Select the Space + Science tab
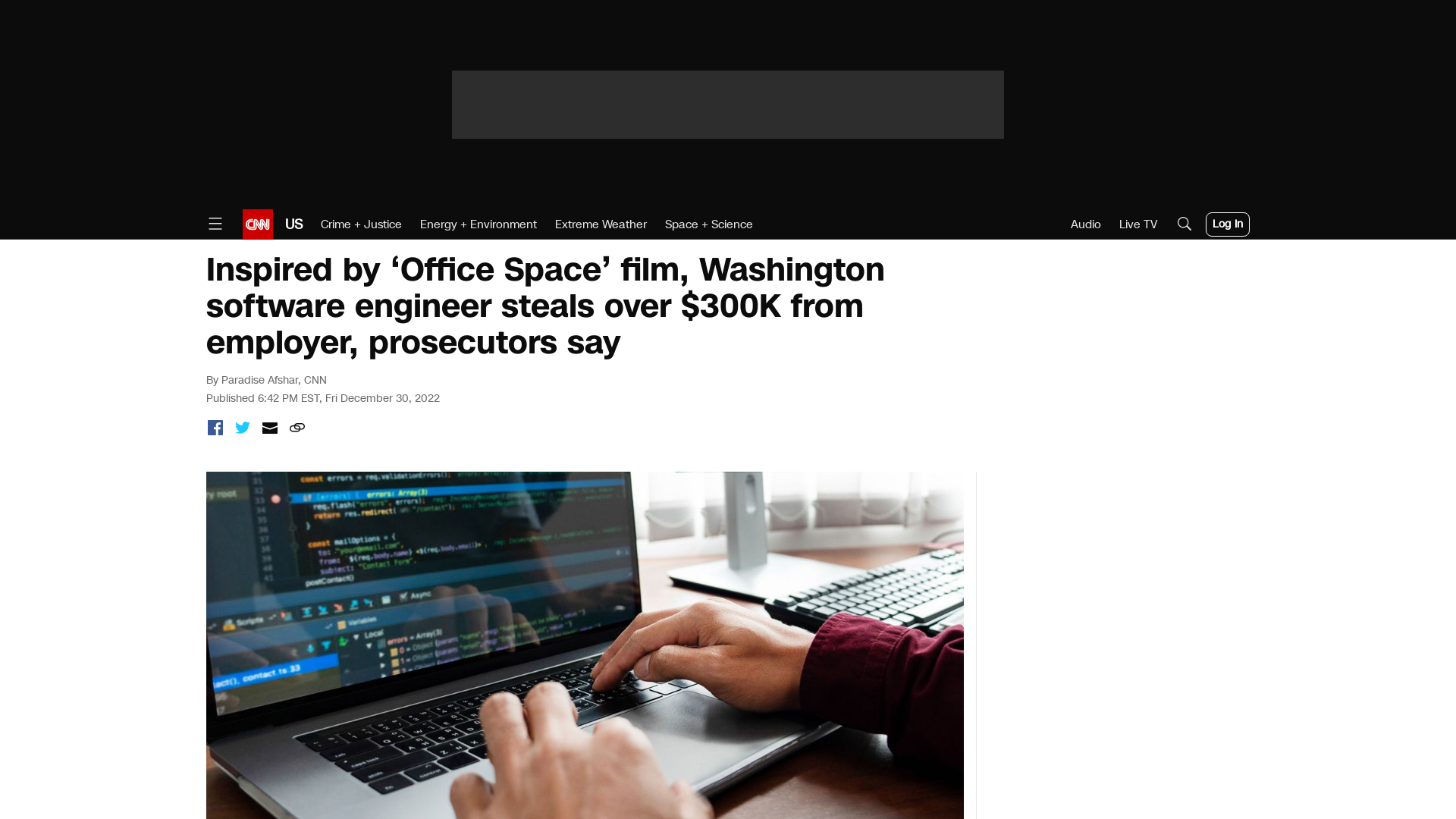Viewport: 1456px width, 819px height. click(708, 224)
